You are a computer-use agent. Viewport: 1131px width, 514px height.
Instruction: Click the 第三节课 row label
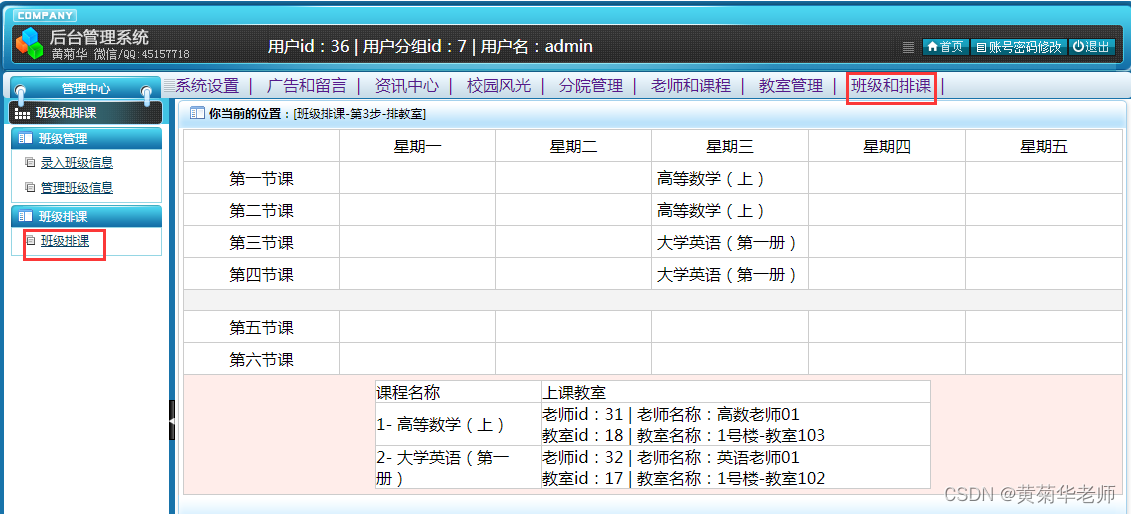pos(261,242)
